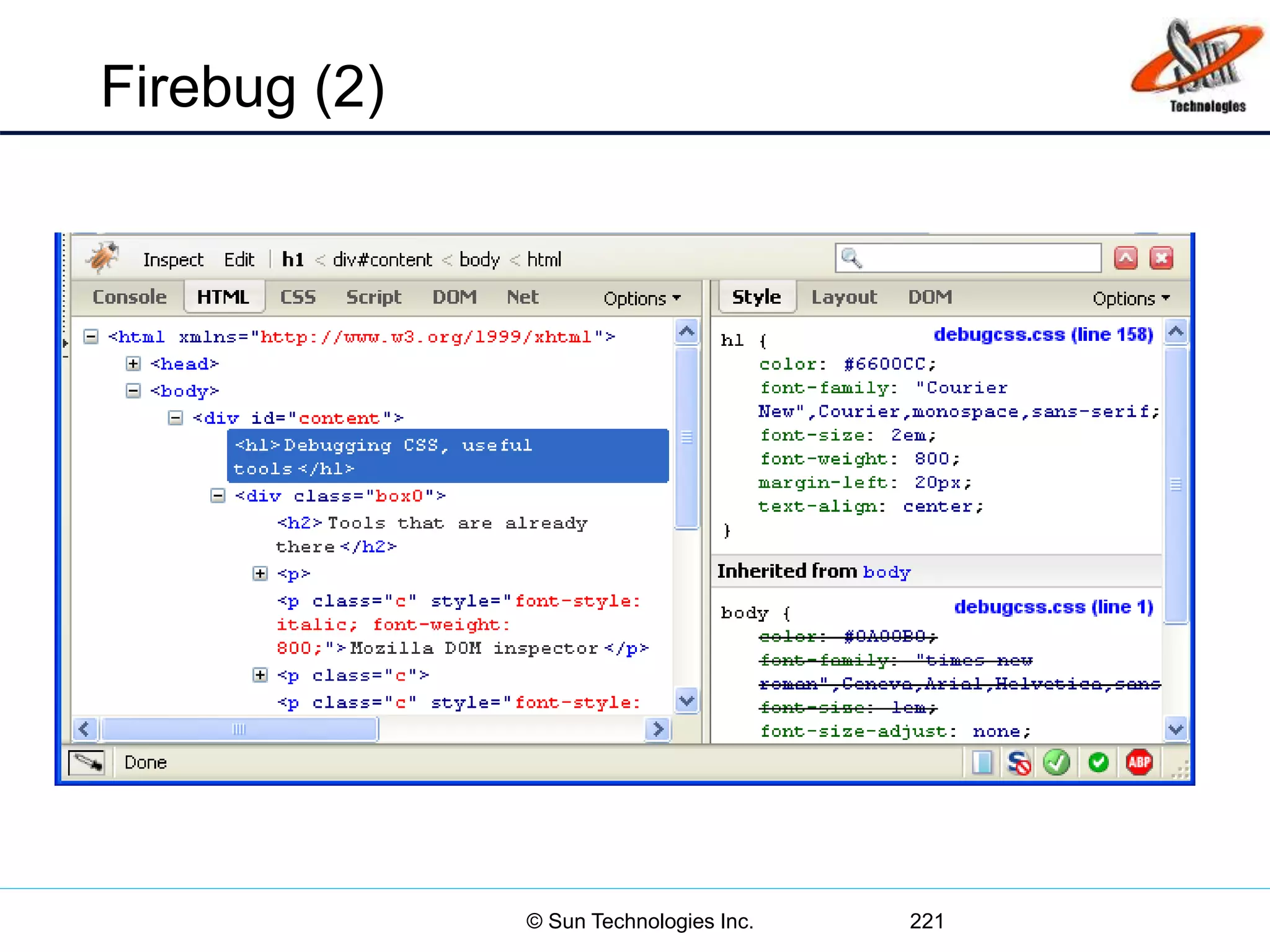Switch to the Net tab
This screenshot has width=1270, height=952.
pos(522,297)
